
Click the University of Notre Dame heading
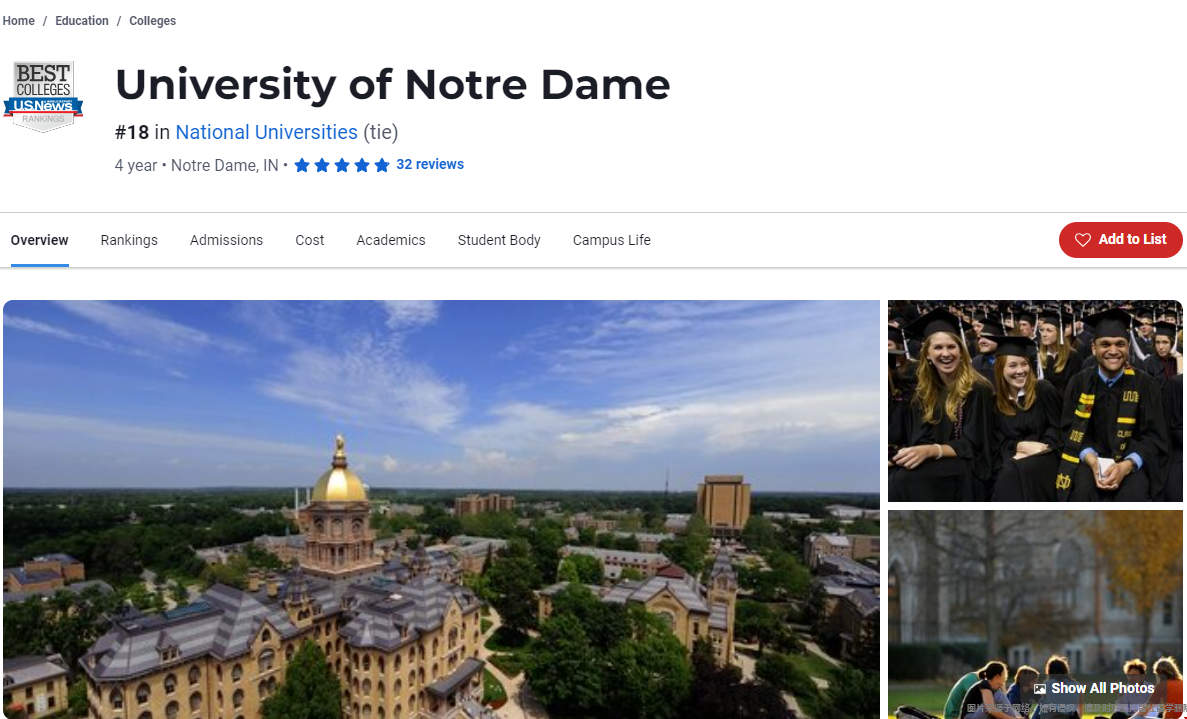(393, 84)
